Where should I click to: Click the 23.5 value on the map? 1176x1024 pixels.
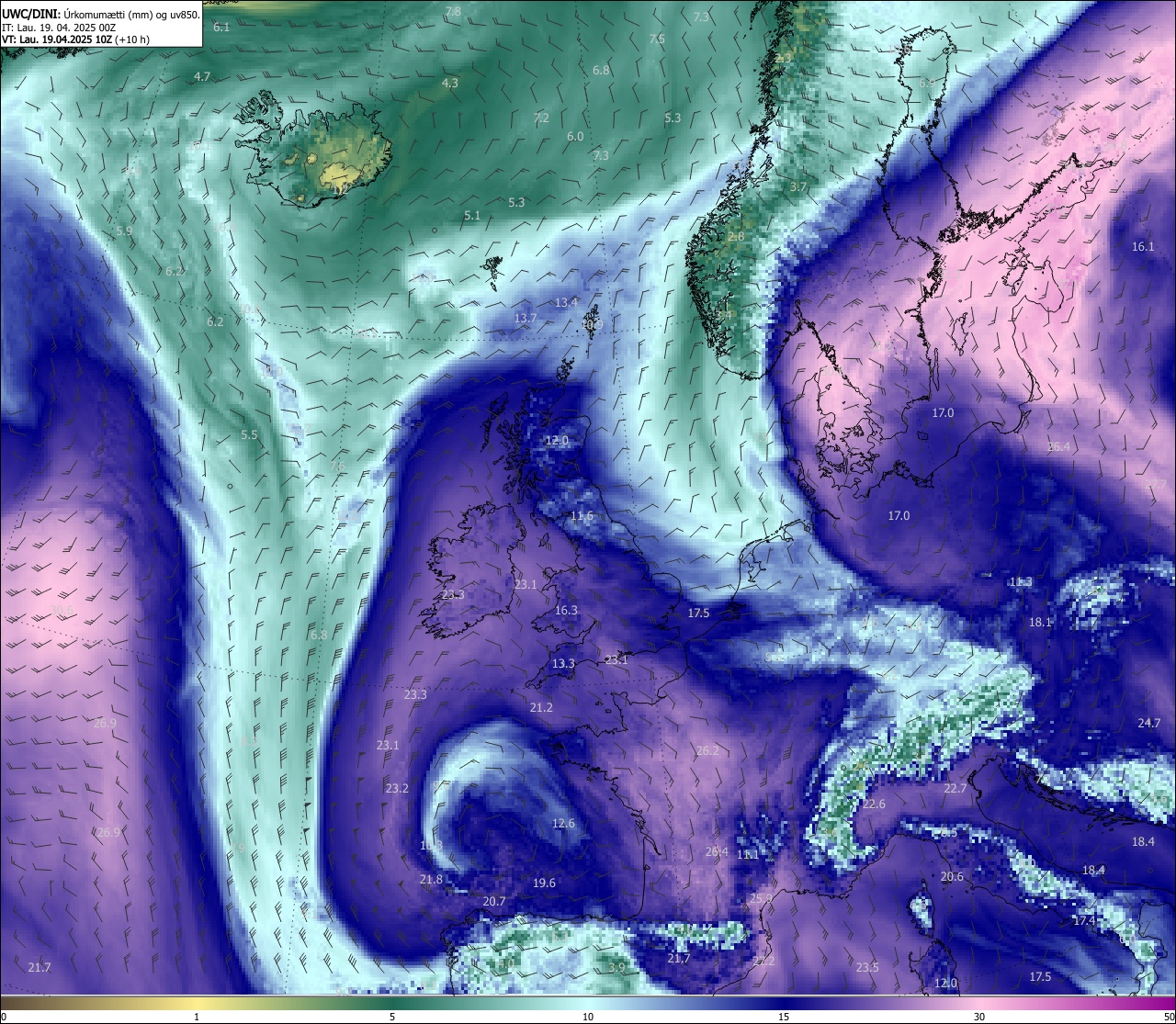867,967
